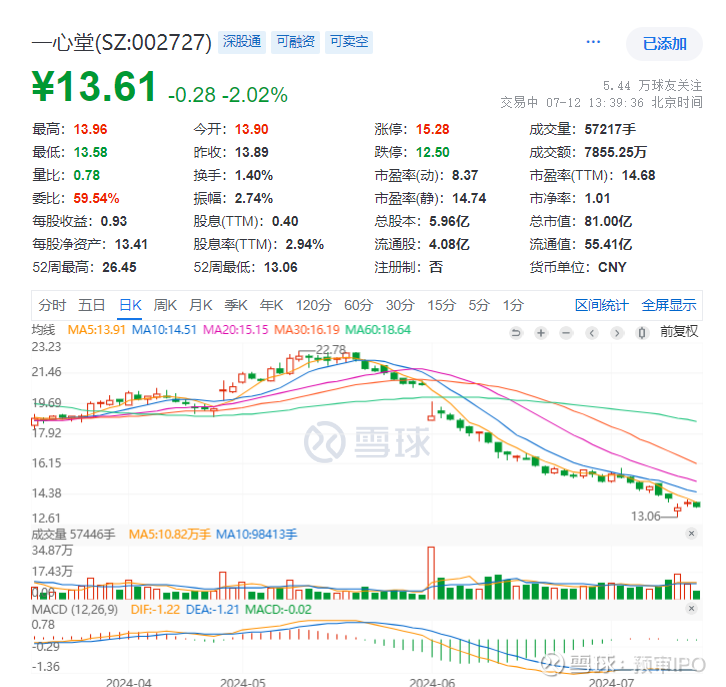The image size is (726, 687).
Task: Open 全屏显示 fullscreen view
Action: click(669, 306)
